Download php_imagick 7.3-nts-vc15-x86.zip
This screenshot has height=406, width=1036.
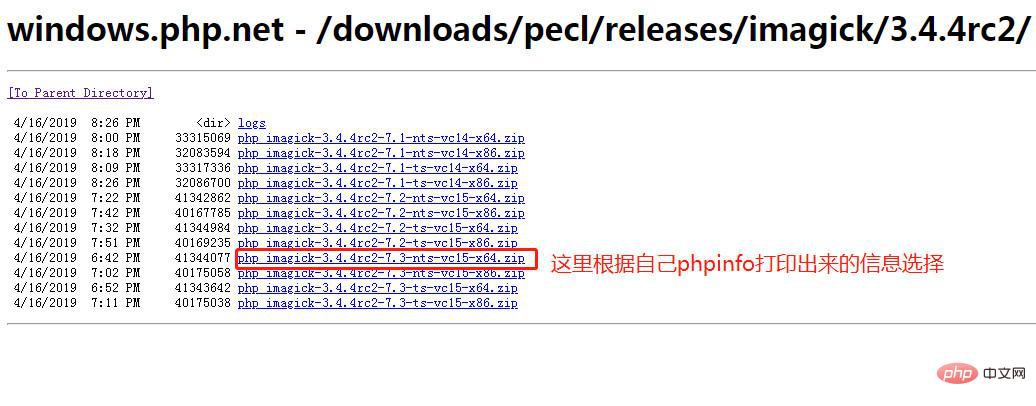click(x=381, y=273)
